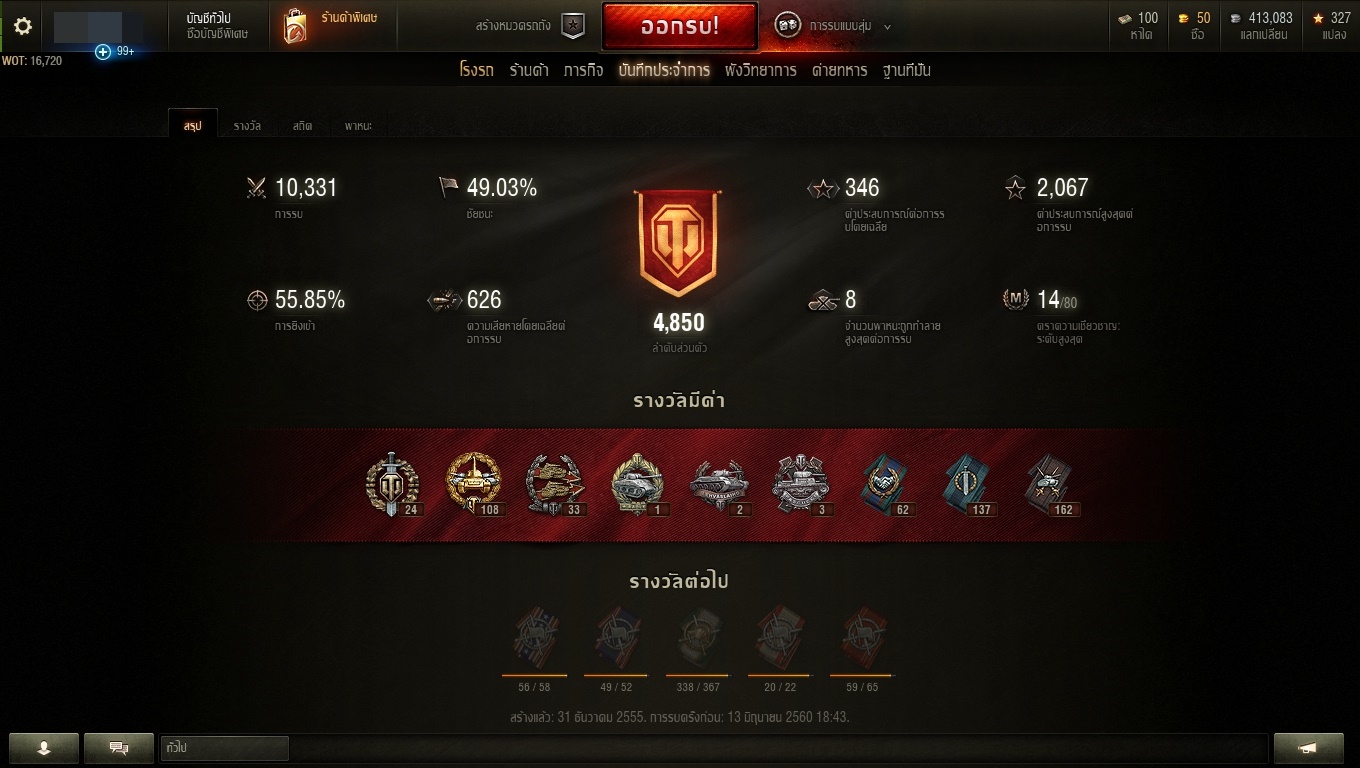Switch to the สถิติ statistics tab
The height and width of the screenshot is (768, 1360).
click(303, 126)
